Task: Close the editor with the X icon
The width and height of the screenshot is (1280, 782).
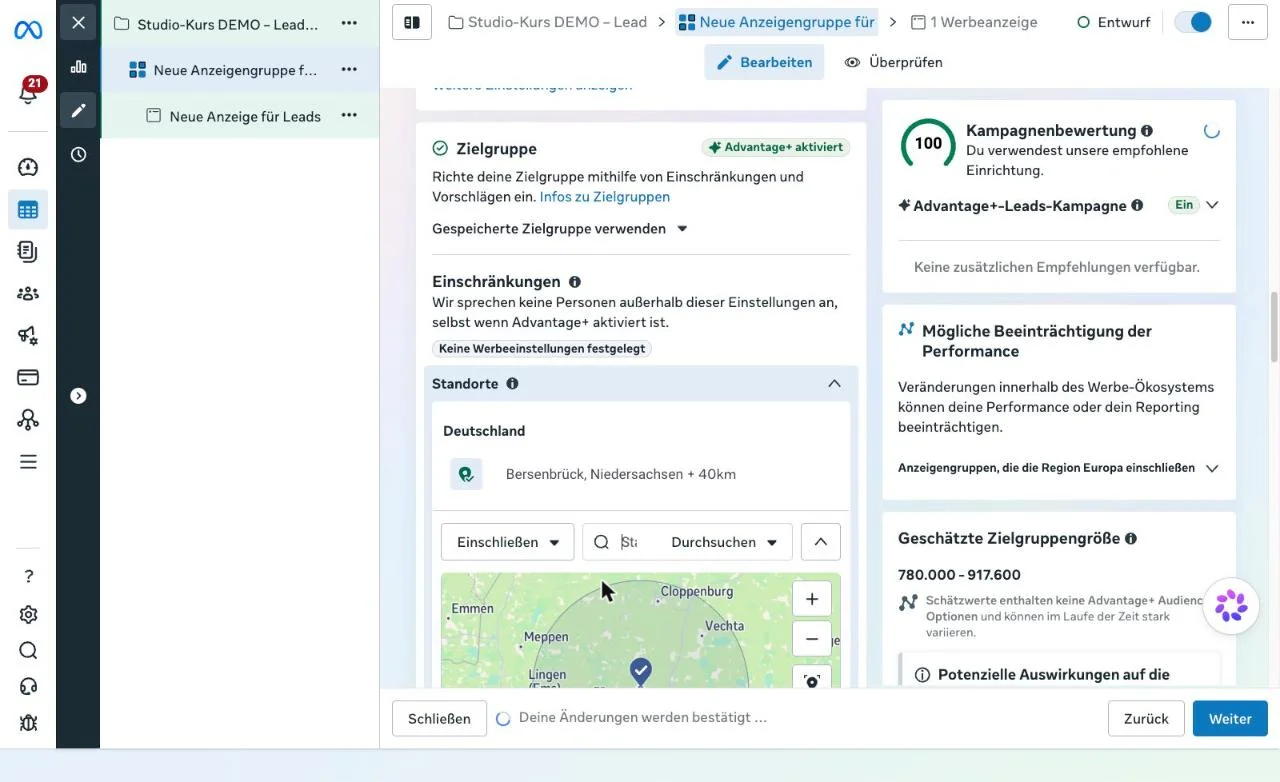Action: (x=78, y=22)
